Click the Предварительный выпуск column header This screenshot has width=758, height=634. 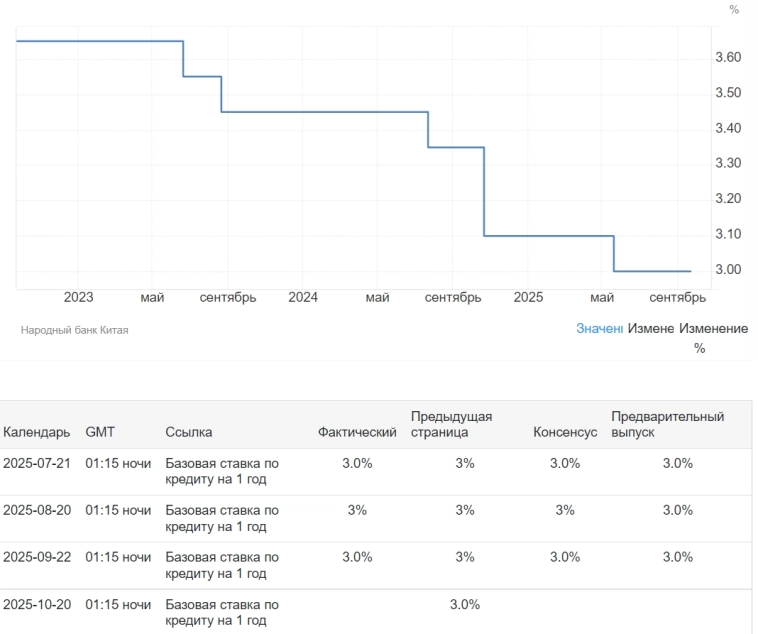pyautogui.click(x=667, y=424)
